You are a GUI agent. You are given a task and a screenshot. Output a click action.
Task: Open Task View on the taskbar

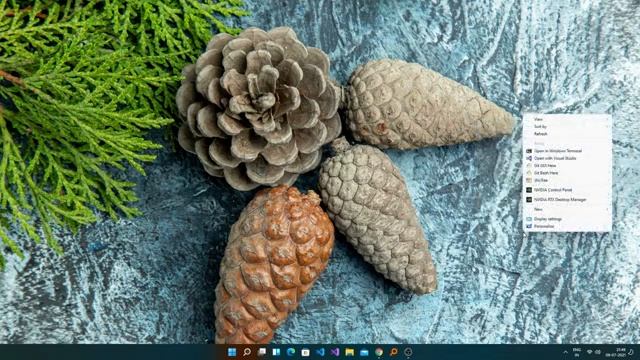[x=262, y=352]
